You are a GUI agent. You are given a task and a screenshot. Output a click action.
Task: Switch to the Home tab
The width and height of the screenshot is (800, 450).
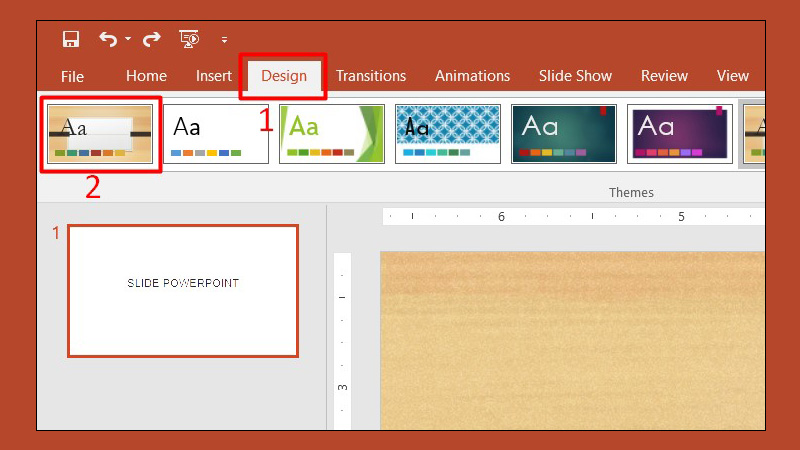[x=146, y=76]
